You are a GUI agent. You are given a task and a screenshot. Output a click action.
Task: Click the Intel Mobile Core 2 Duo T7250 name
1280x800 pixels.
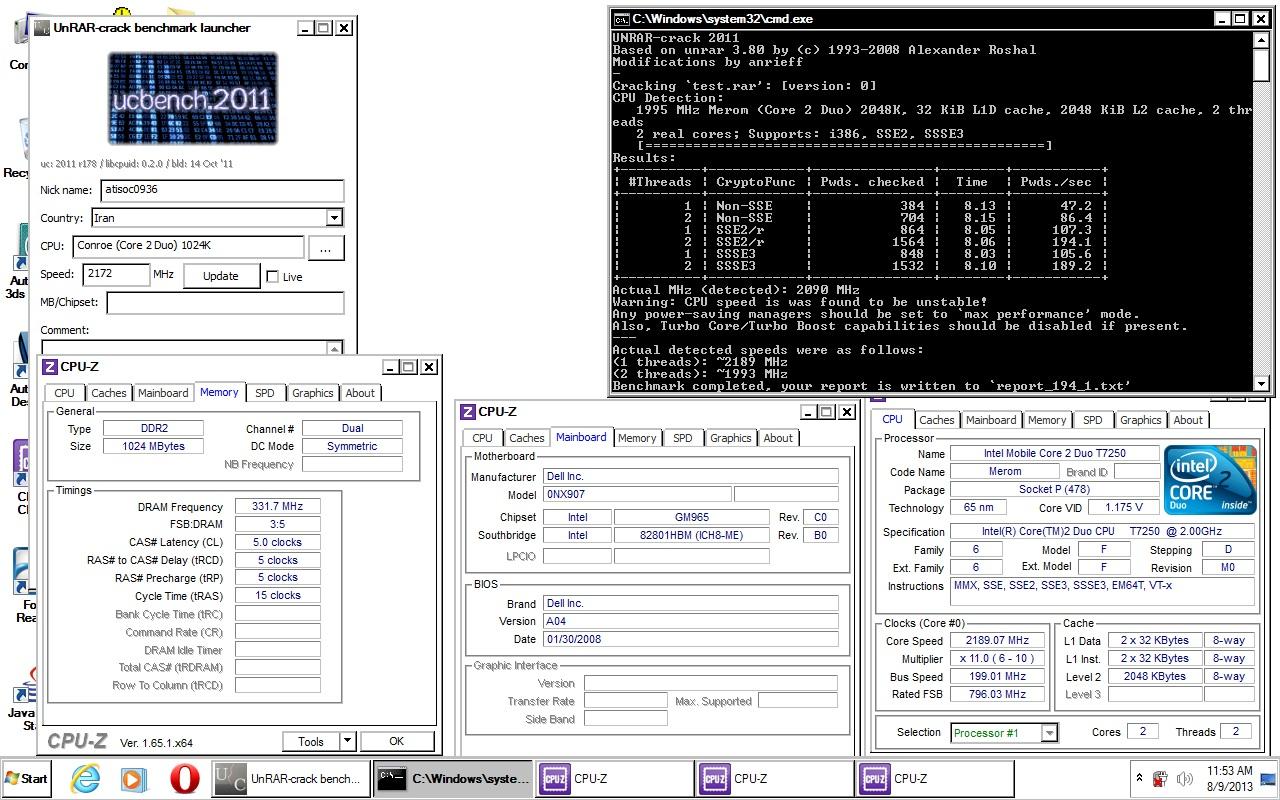(1054, 453)
